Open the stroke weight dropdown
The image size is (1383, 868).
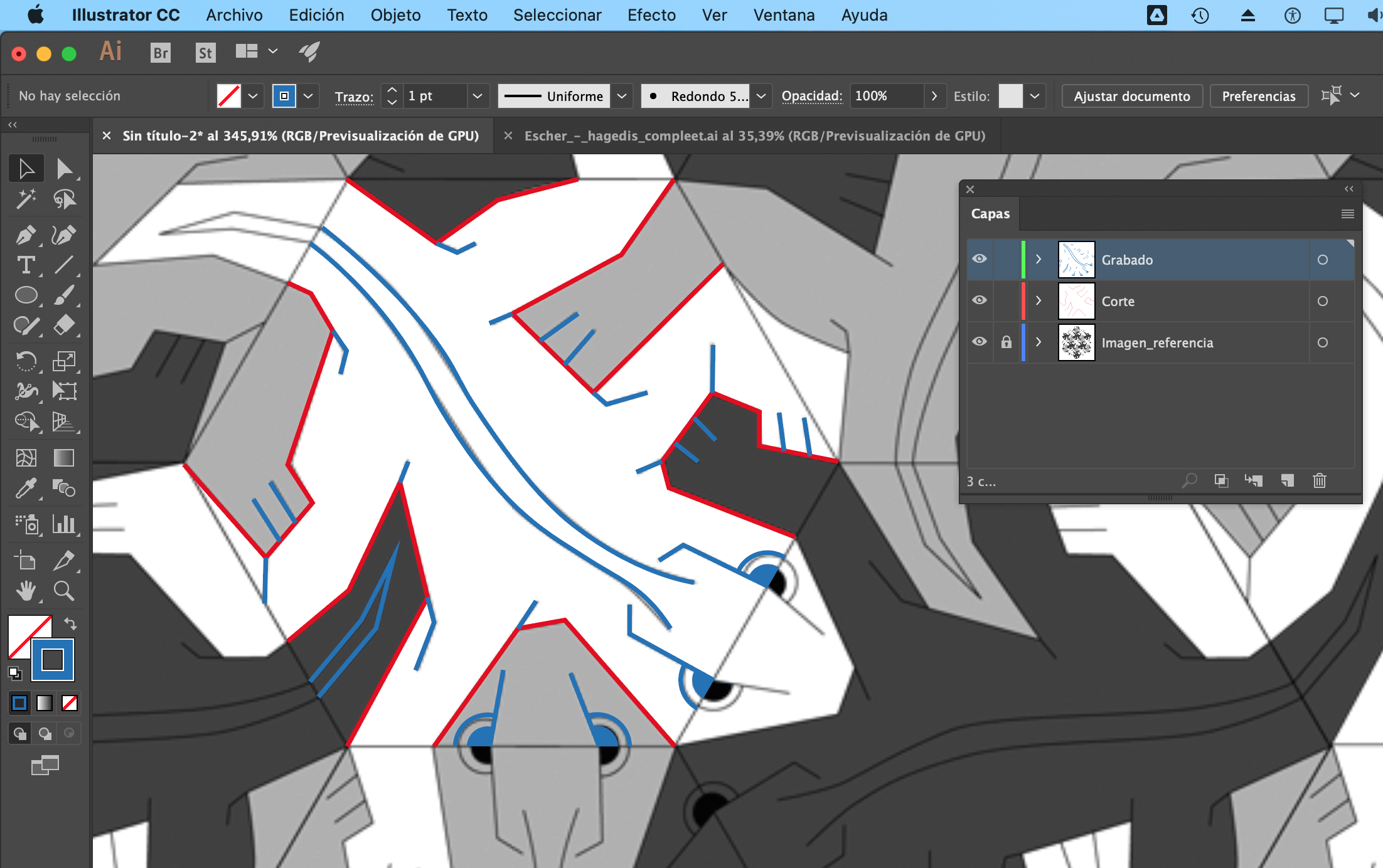(x=478, y=96)
